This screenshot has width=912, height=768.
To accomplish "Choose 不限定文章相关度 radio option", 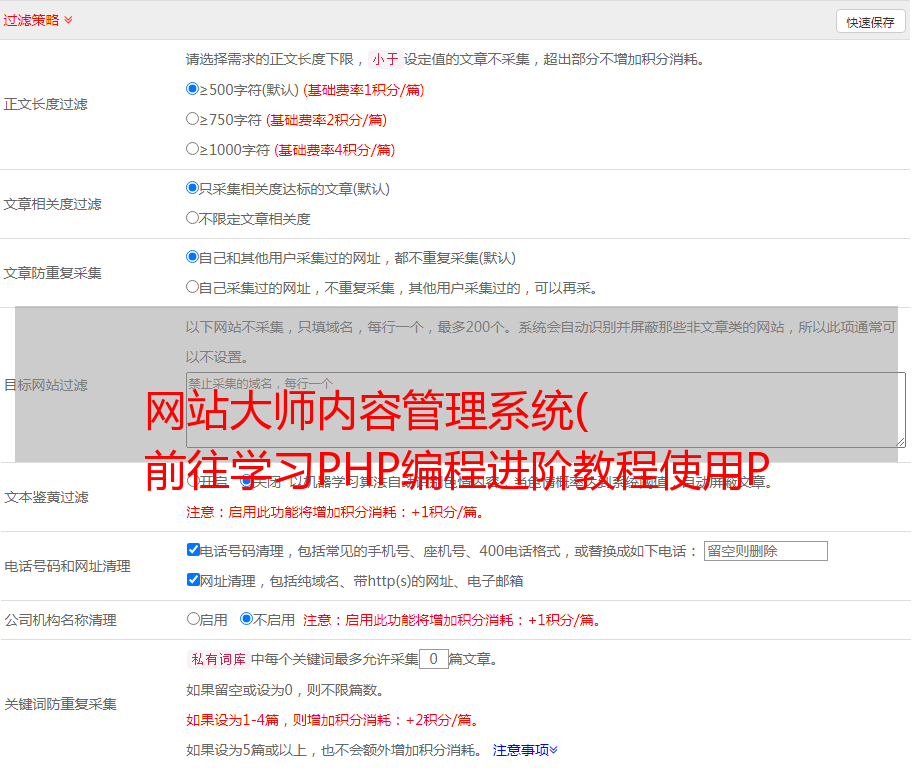I will click(x=192, y=218).
